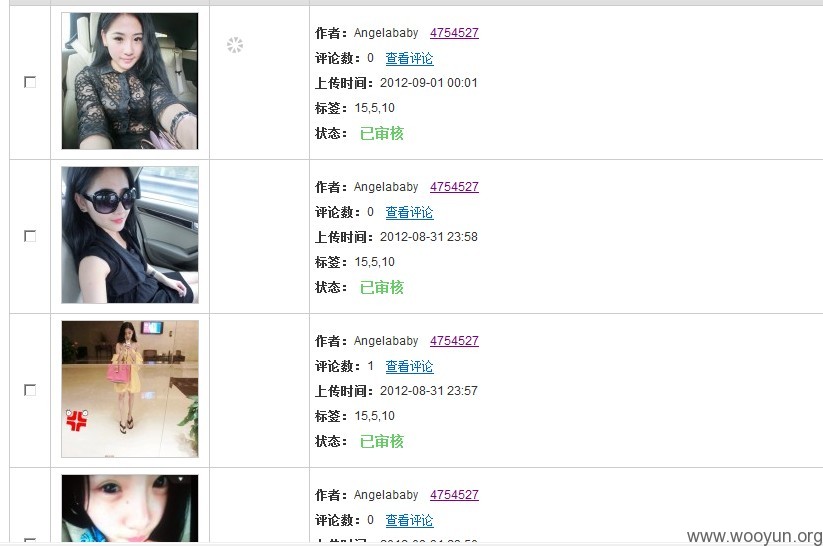
Task: Open user ID 4754527 link in third row
Action: [x=454, y=341]
